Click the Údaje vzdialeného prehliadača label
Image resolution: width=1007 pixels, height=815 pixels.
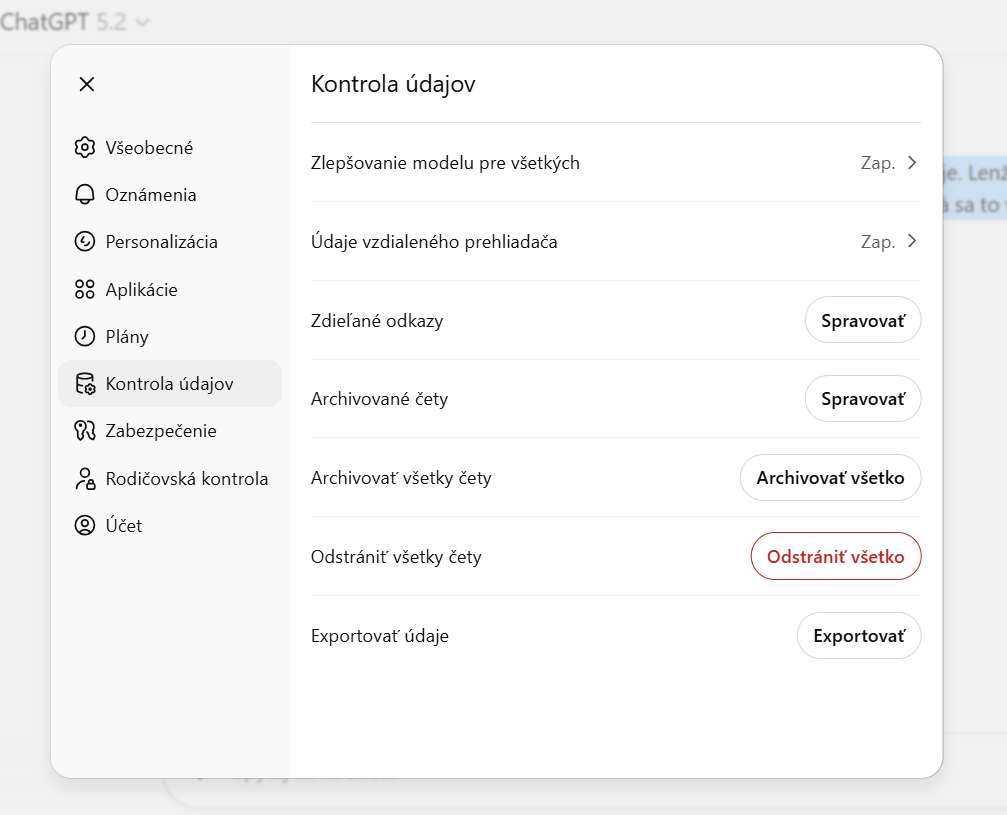tap(434, 242)
